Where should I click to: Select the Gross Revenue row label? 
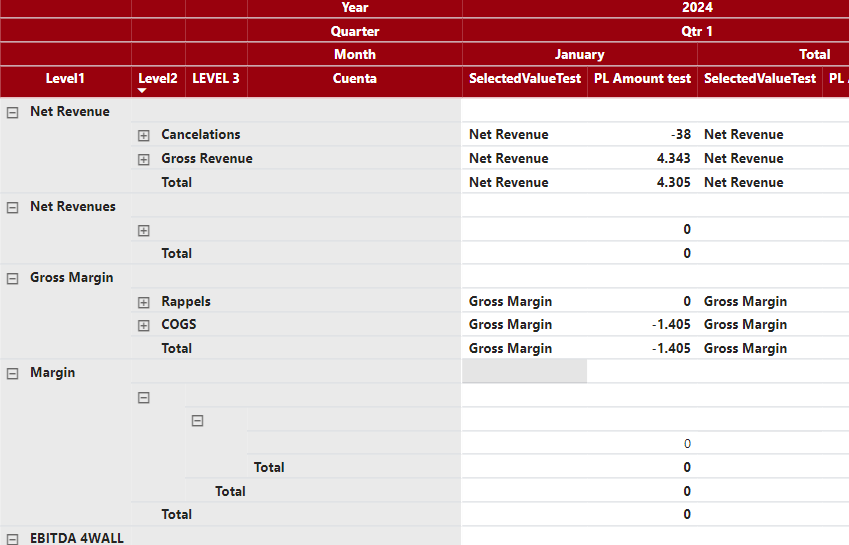[x=207, y=158]
